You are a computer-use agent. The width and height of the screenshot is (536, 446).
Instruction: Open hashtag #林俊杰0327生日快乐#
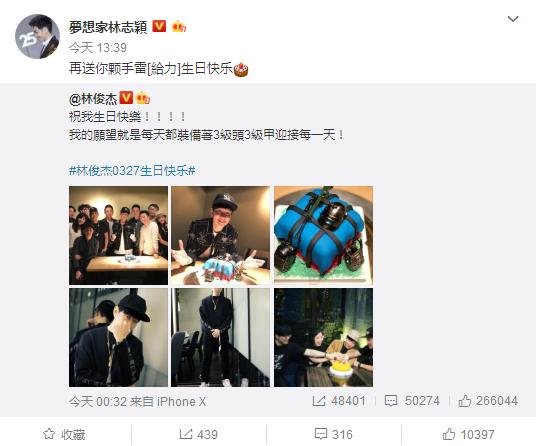pyautogui.click(x=132, y=170)
